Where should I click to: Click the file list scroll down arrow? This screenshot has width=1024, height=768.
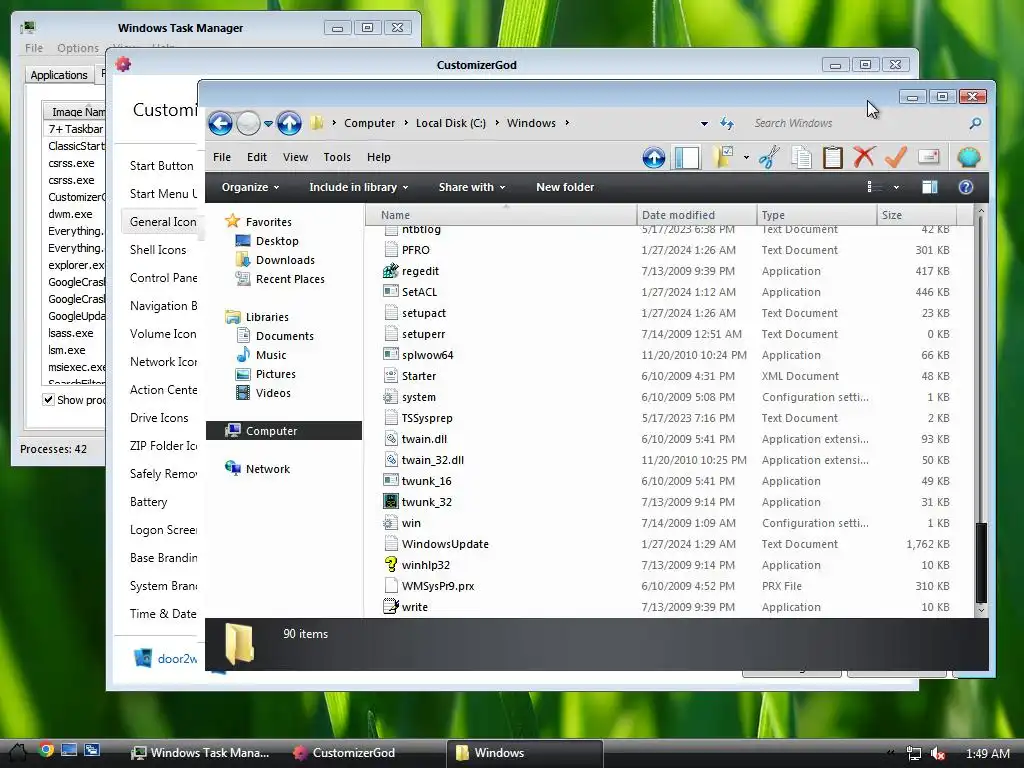click(x=980, y=609)
